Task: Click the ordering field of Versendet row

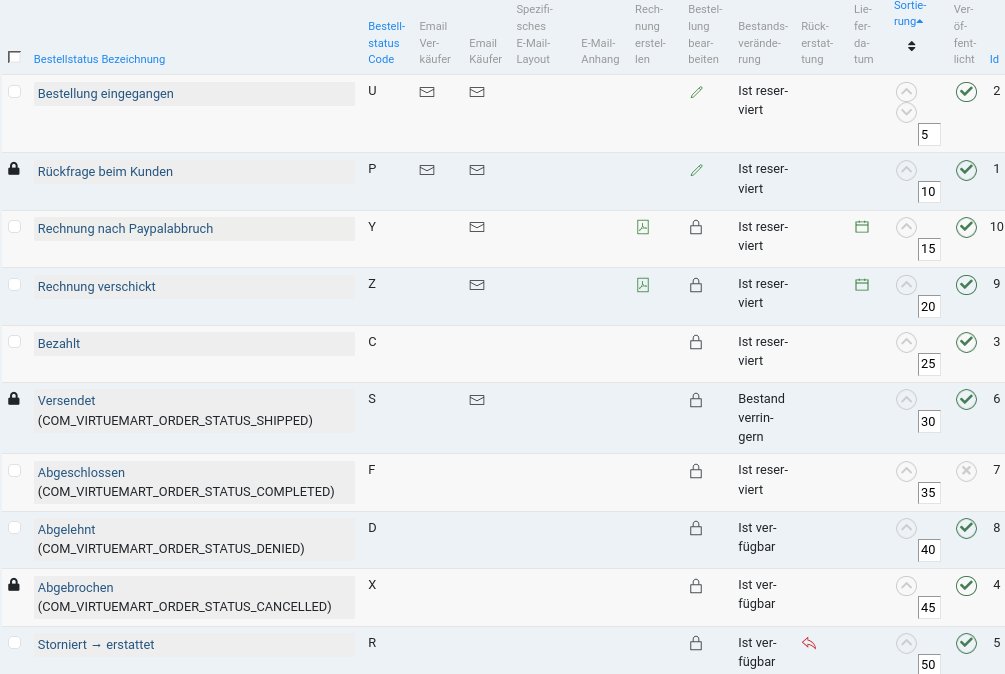Action: click(x=929, y=422)
